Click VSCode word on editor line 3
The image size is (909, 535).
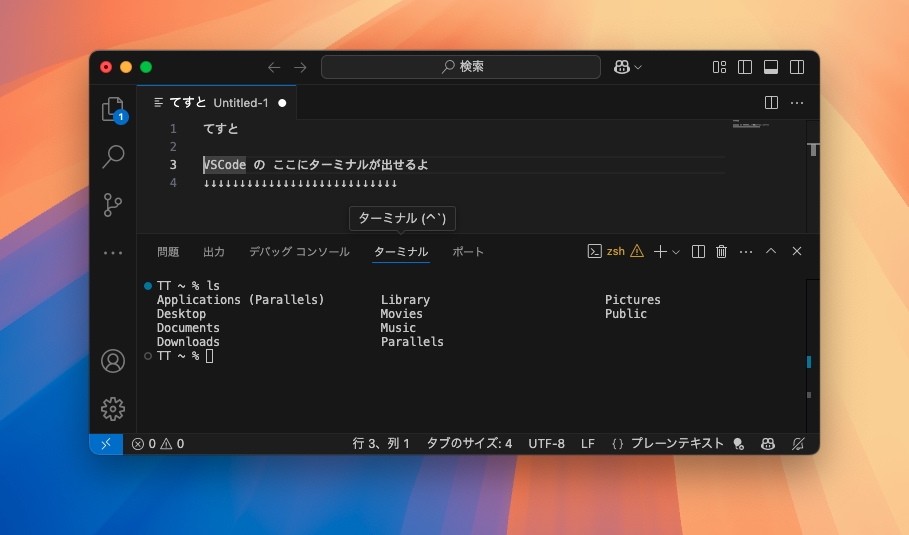pyautogui.click(x=224, y=165)
